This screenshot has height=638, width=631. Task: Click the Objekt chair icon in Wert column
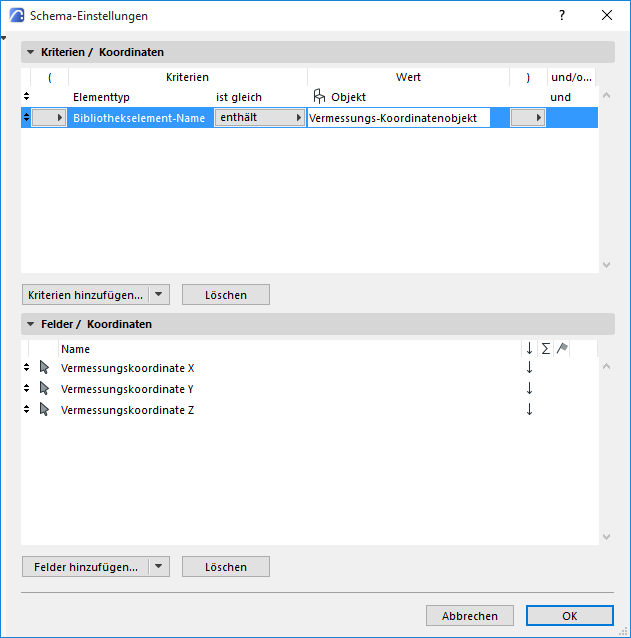coord(320,97)
